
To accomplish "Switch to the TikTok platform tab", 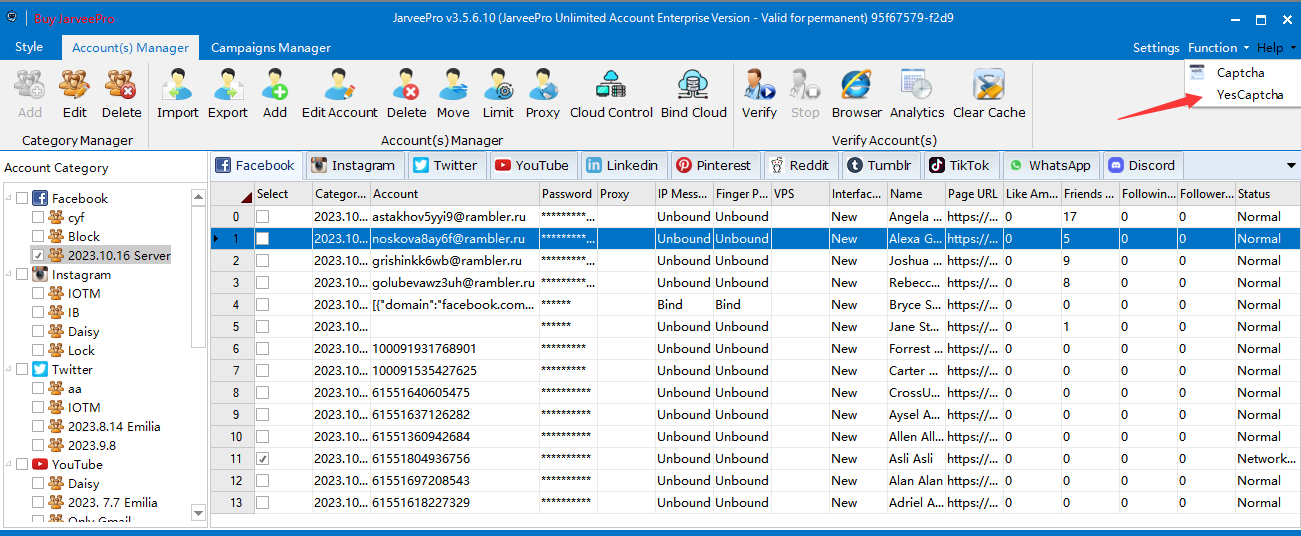I will (x=960, y=165).
